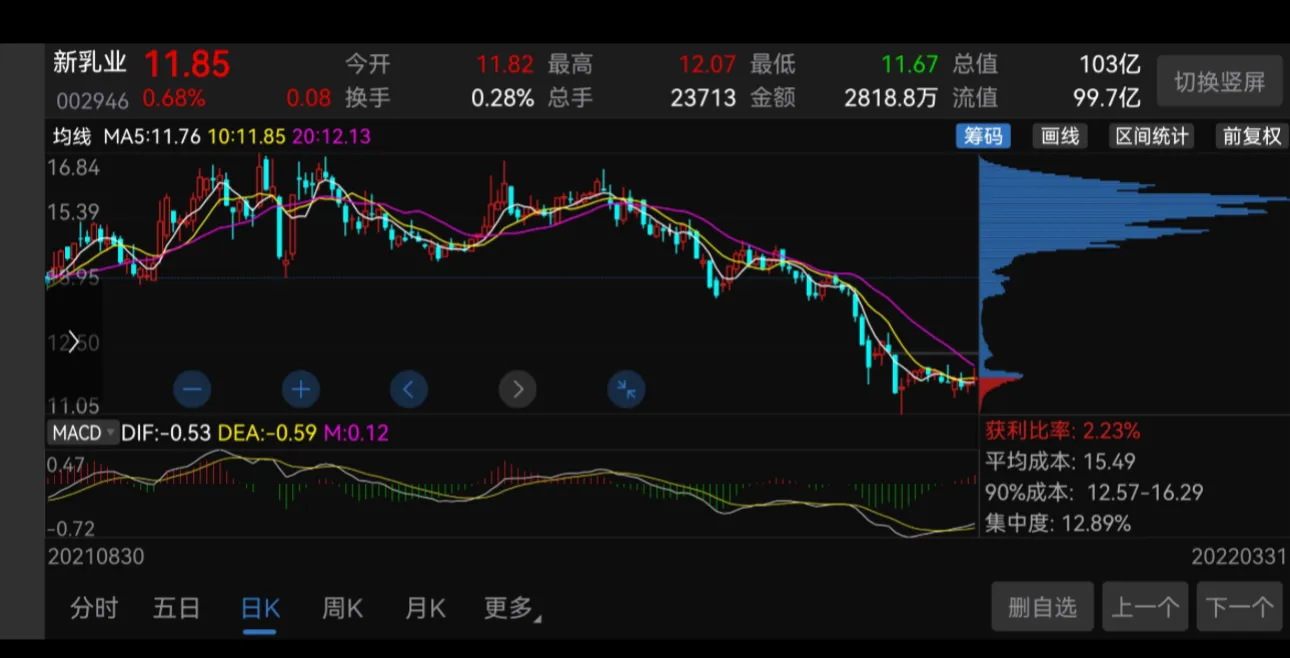Go to next stock with 下一个

tap(1240, 606)
